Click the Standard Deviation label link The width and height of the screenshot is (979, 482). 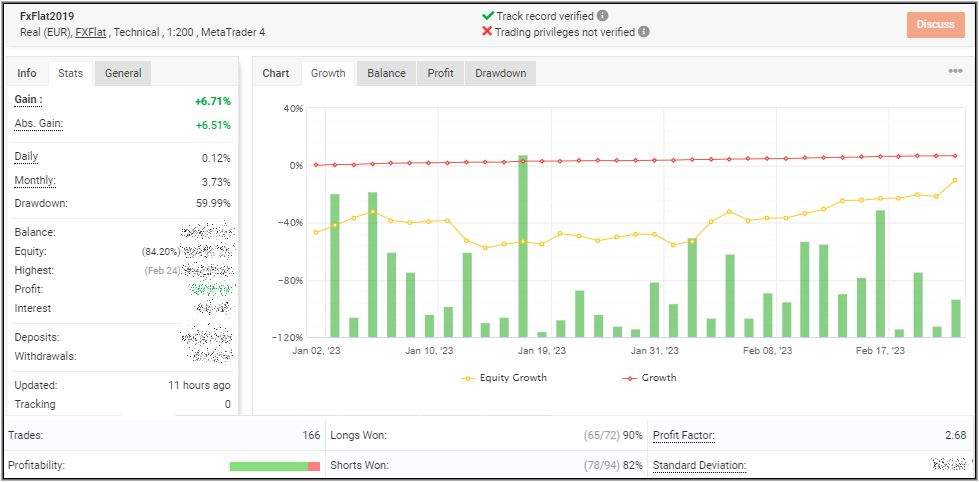click(699, 466)
